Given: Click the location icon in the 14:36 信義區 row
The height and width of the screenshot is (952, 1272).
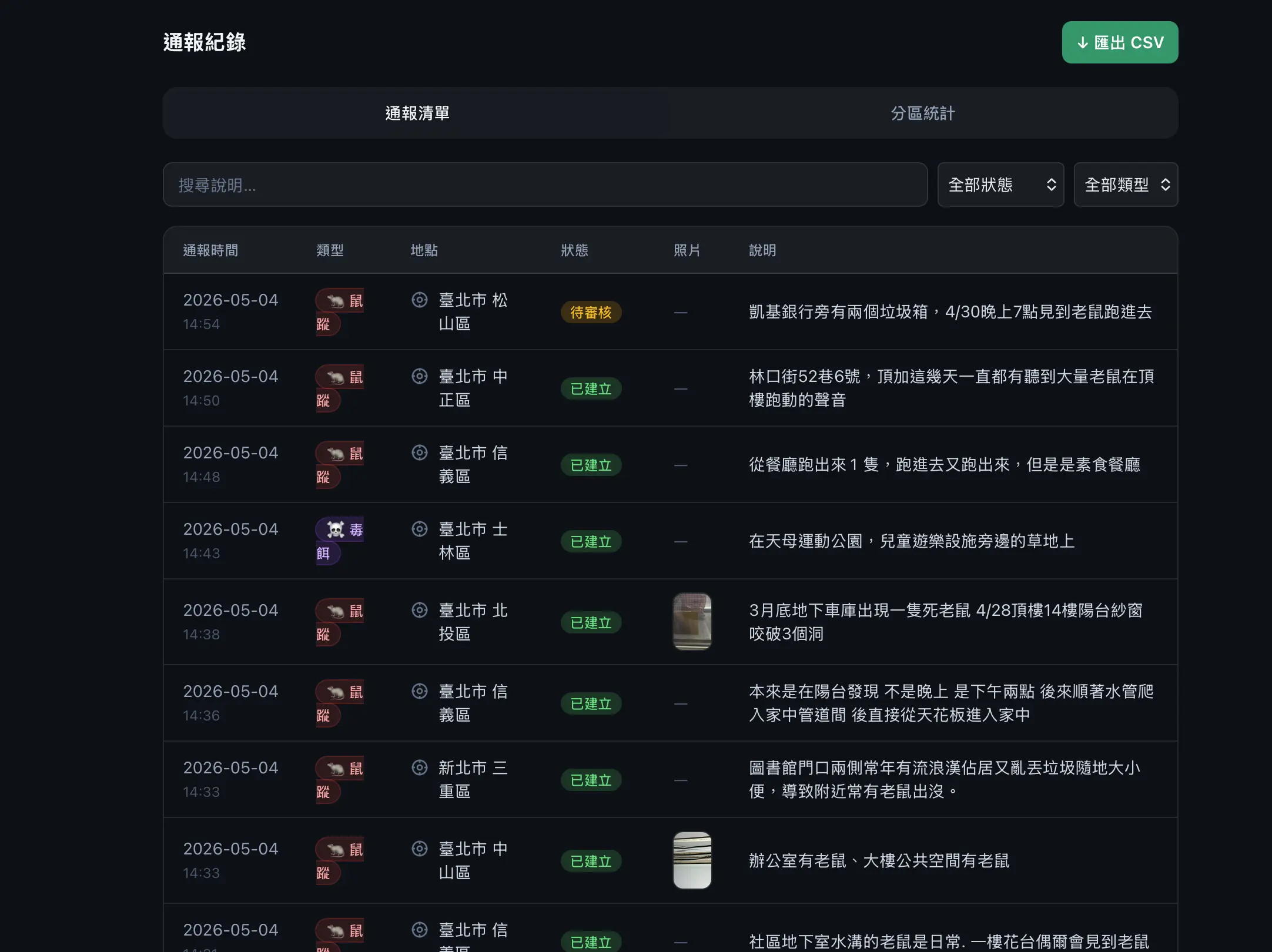Looking at the screenshot, I should [419, 691].
